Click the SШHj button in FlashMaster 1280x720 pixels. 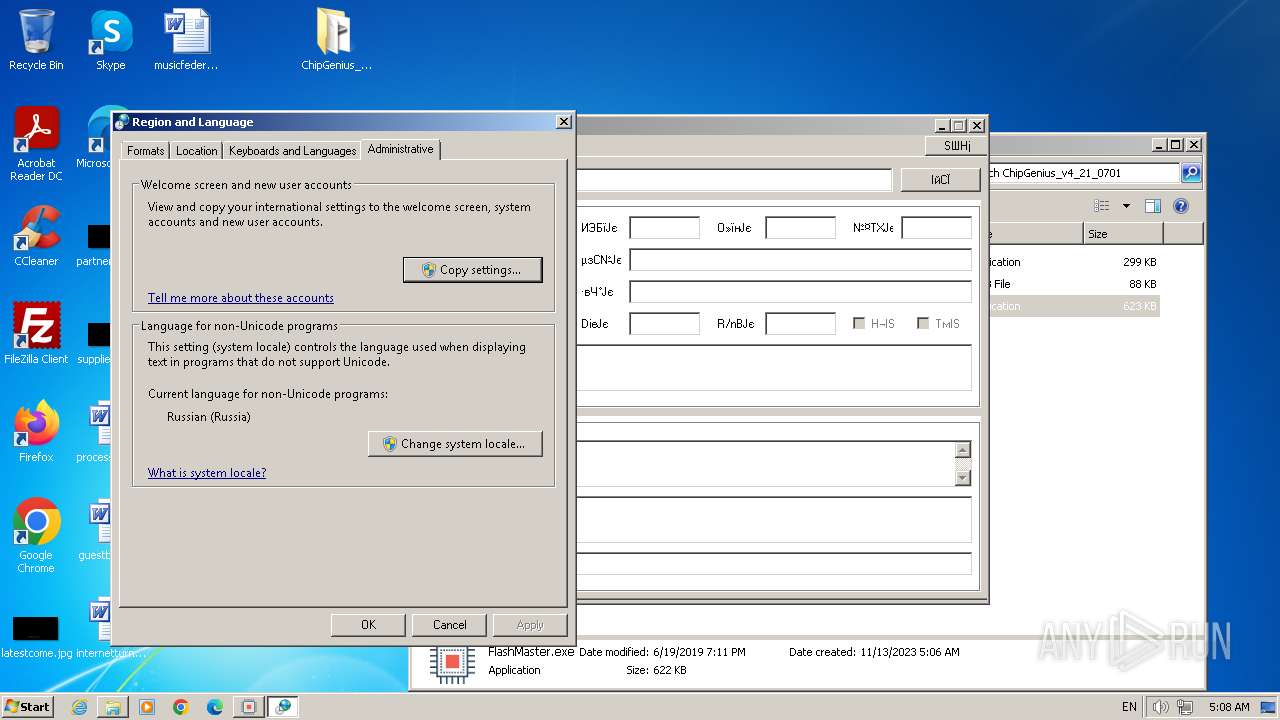(956, 146)
